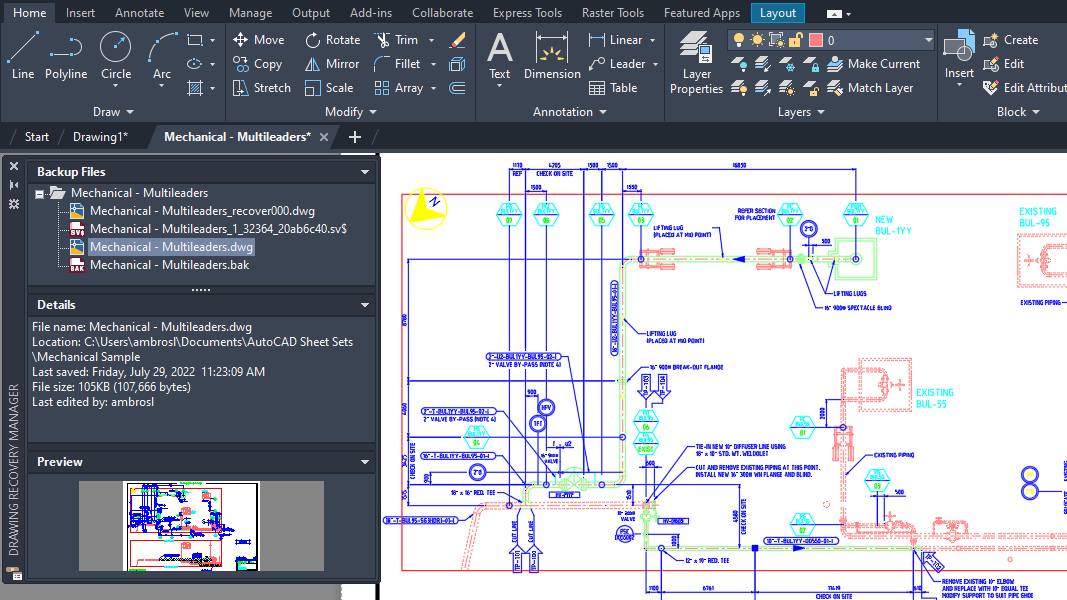The height and width of the screenshot is (600, 1067).
Task: Click the red layer color swatch
Action: coord(815,40)
